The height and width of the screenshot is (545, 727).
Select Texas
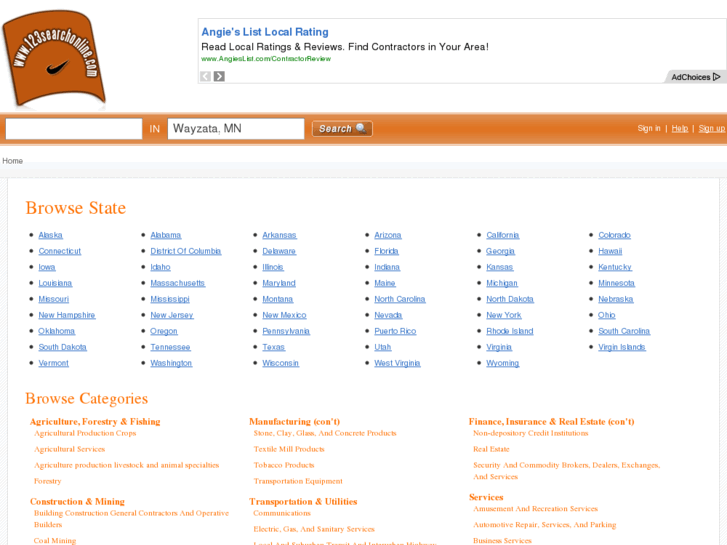(274, 347)
